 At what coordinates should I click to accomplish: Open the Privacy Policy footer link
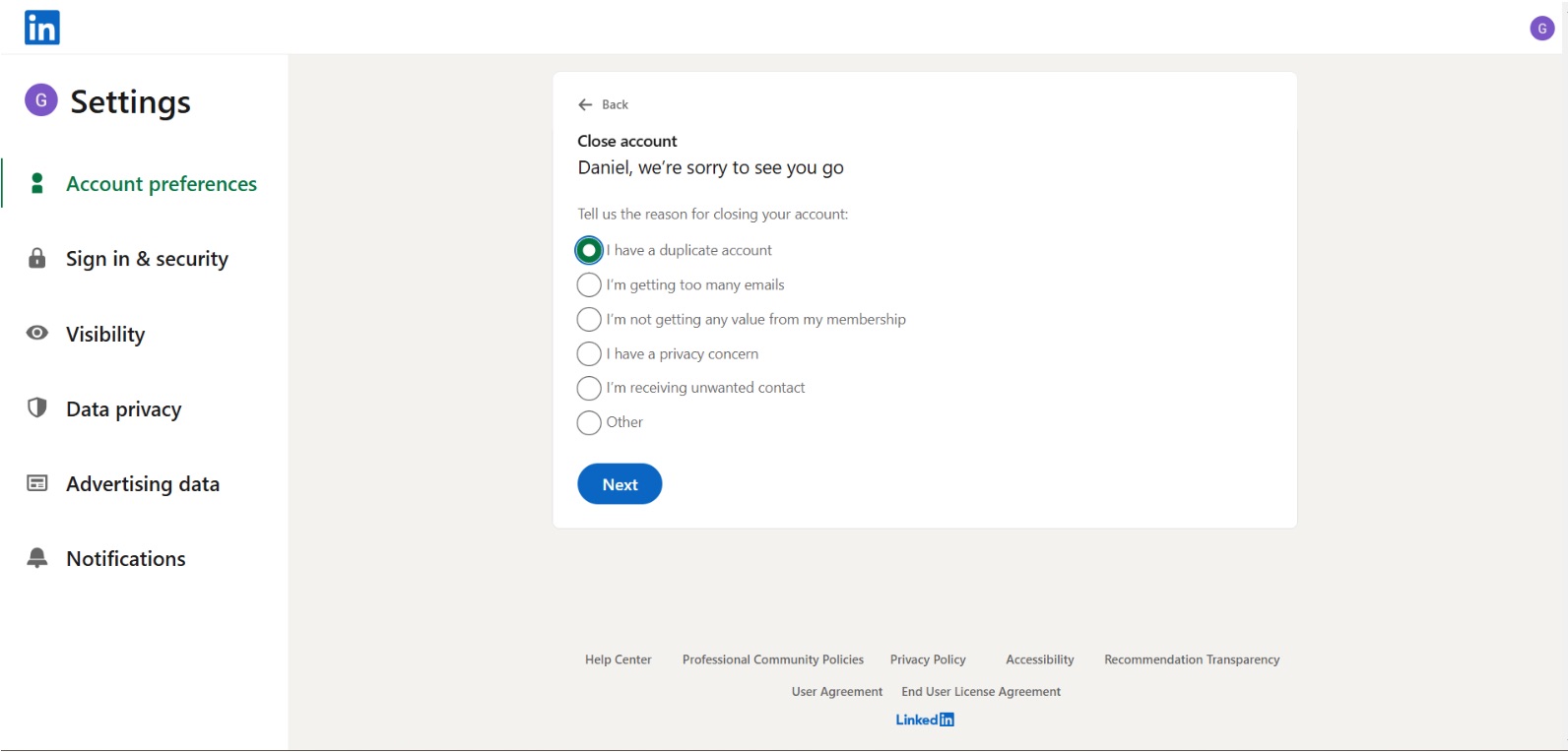click(928, 659)
